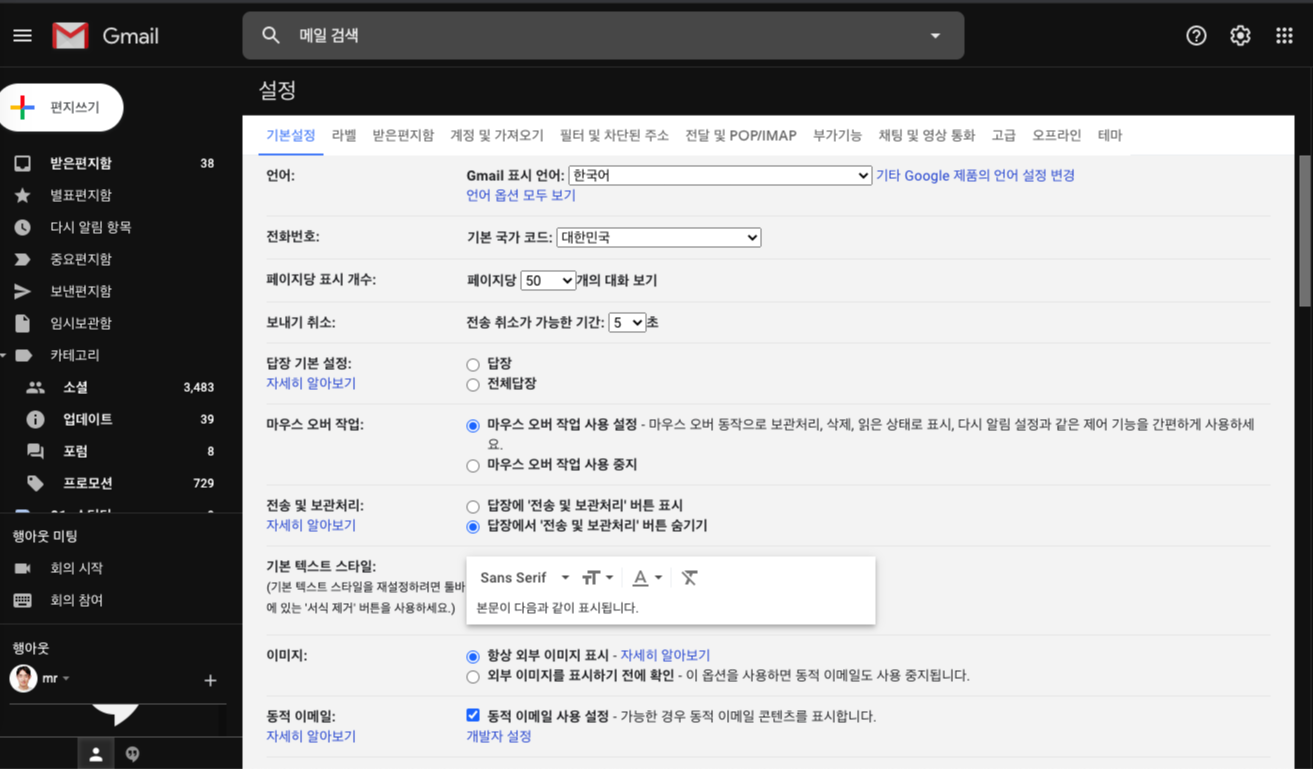Image resolution: width=1313 pixels, height=769 pixels.
Task: Collapse the 카테고리 tree arrow
Action: [x=4, y=355]
